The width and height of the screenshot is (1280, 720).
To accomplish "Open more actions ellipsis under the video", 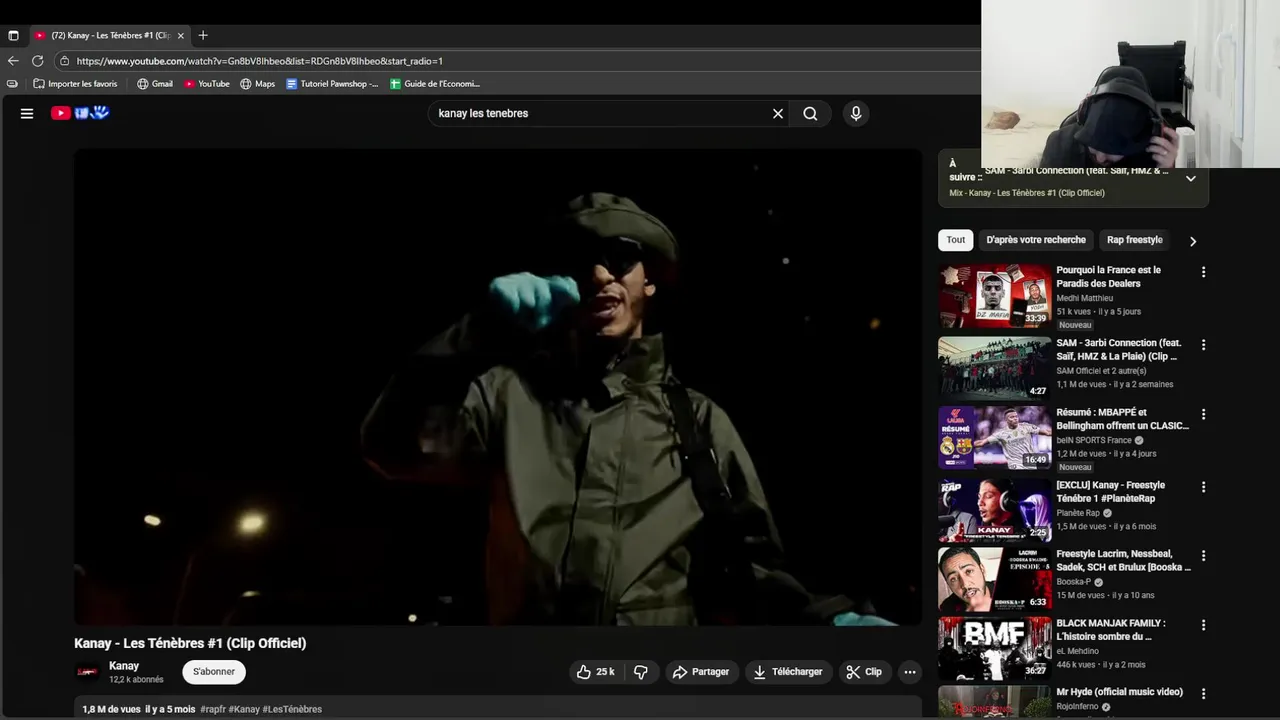I will pos(910,672).
